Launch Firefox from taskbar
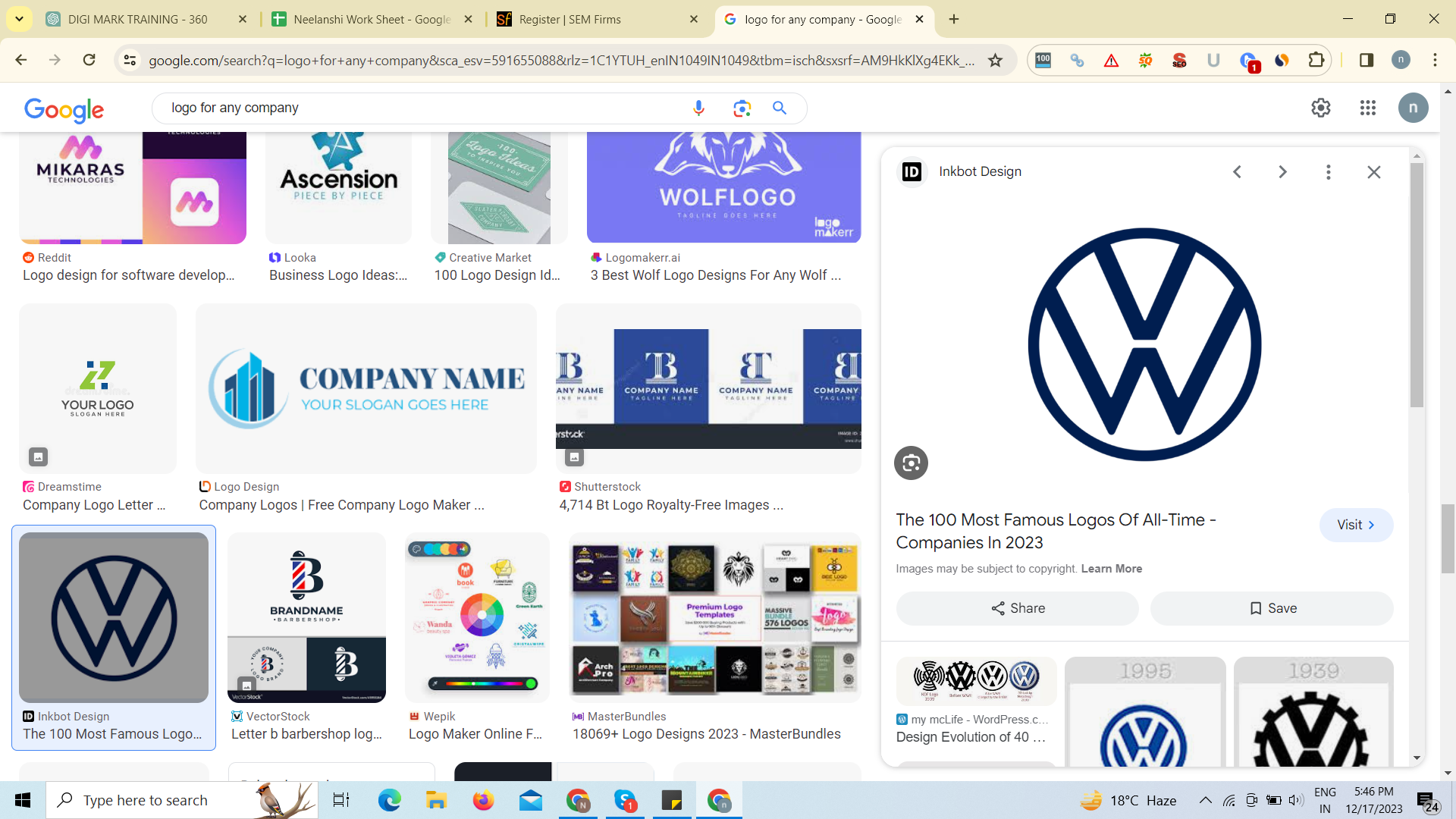The image size is (1456, 819). (483, 800)
